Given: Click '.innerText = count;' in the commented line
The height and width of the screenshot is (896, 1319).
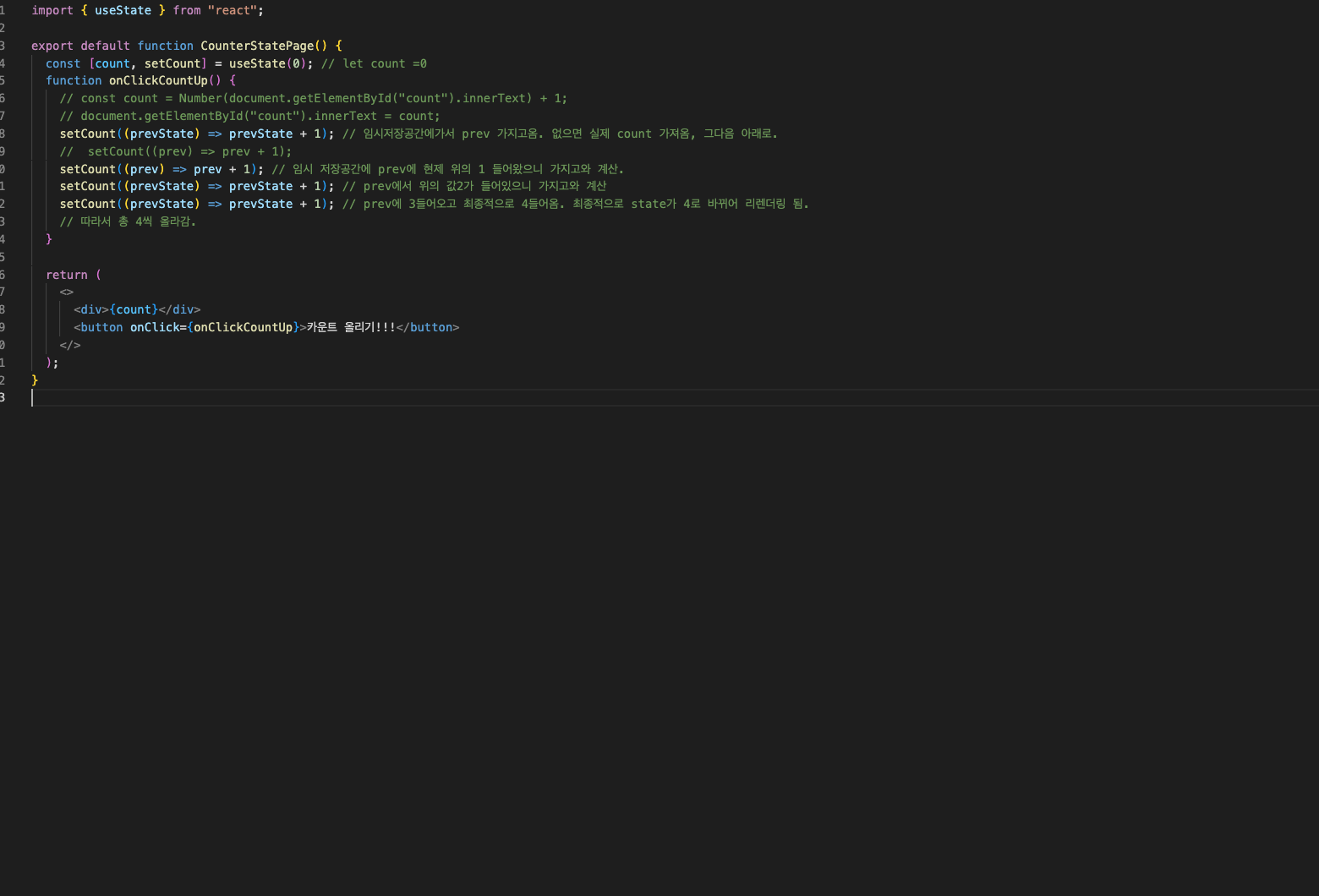Looking at the screenshot, I should coord(374,116).
